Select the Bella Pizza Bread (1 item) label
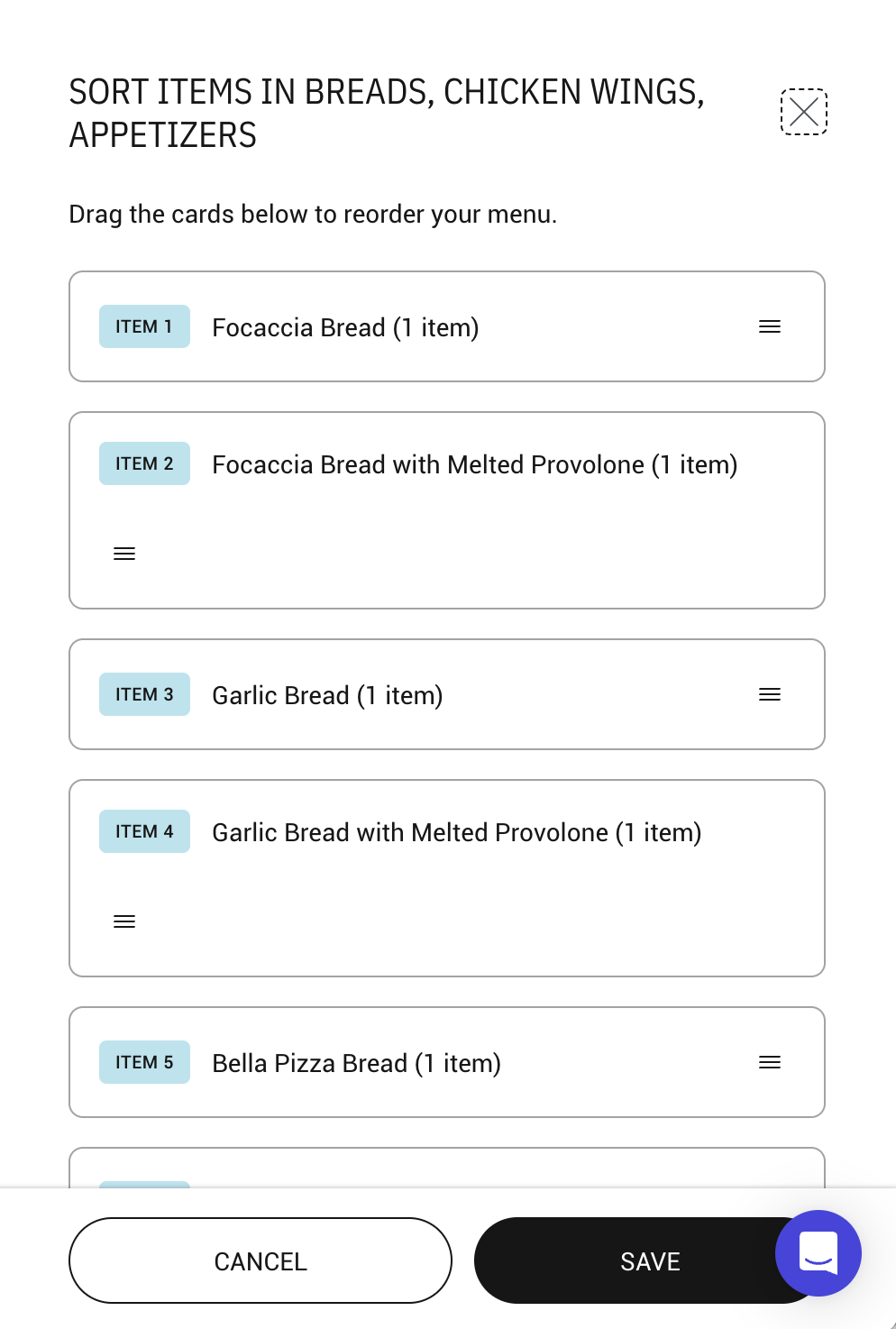Screen dimensions: 896x1329 pos(356,1063)
